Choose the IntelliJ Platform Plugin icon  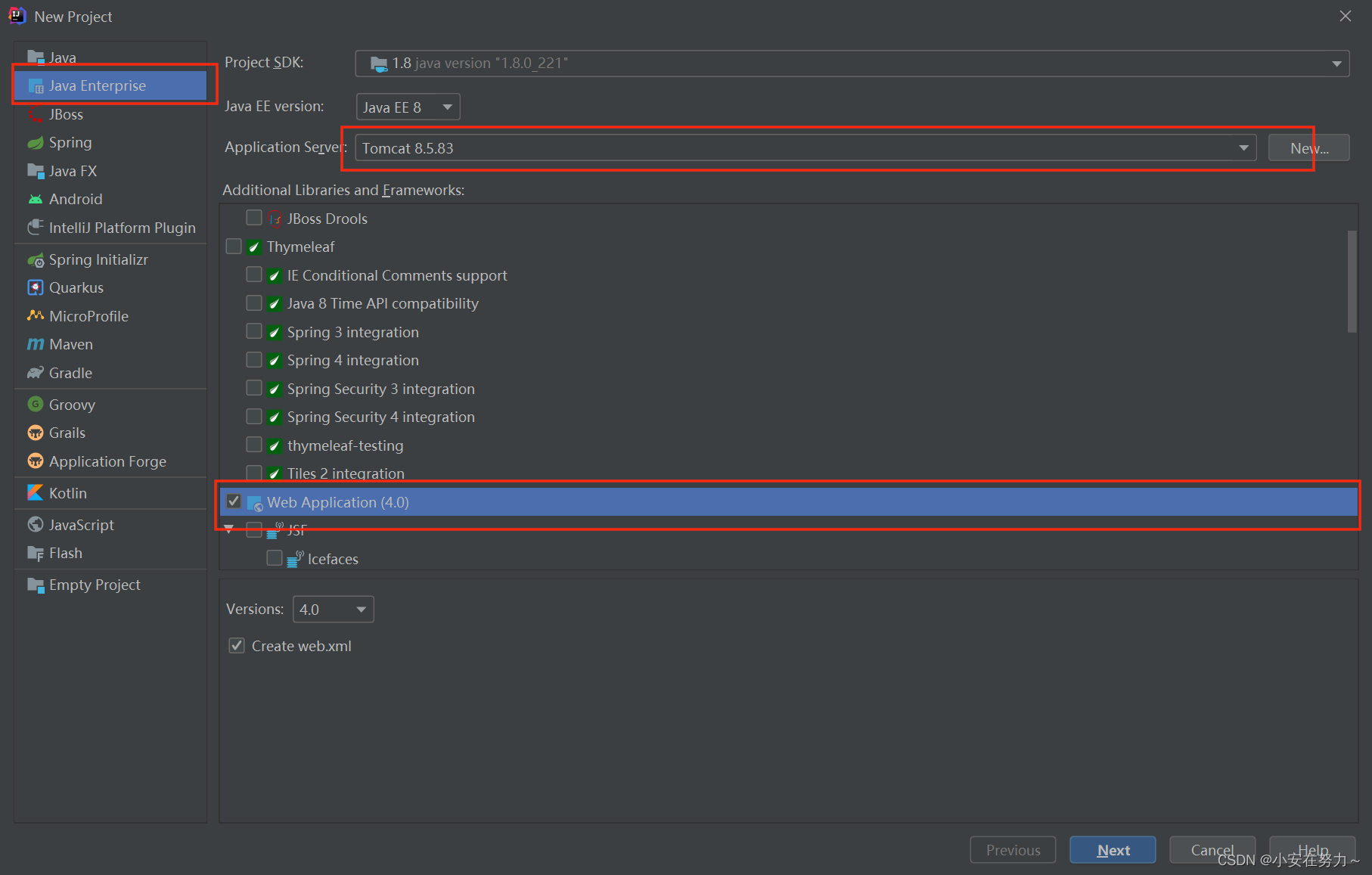36,228
